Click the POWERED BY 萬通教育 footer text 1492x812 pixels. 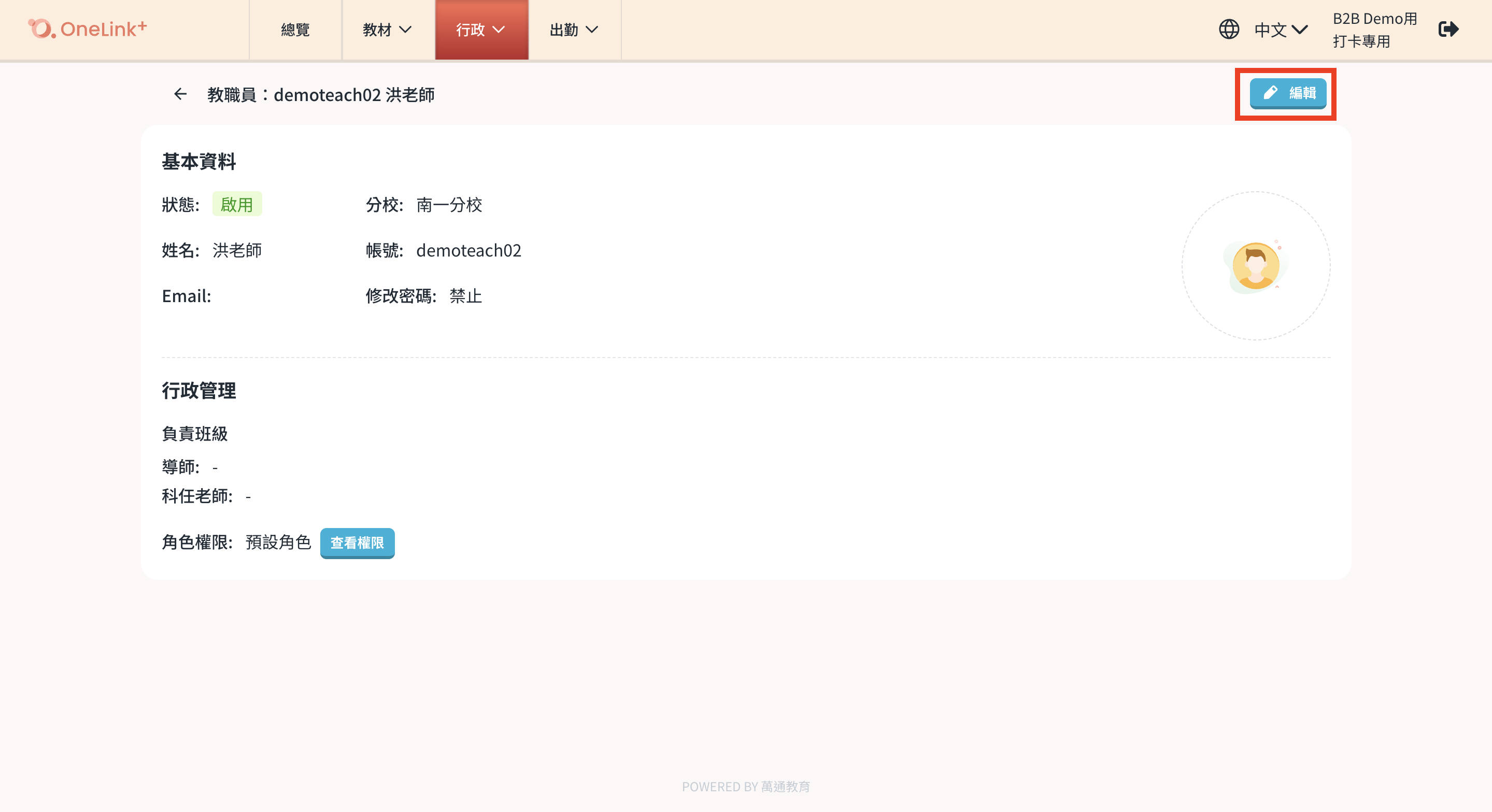746,787
